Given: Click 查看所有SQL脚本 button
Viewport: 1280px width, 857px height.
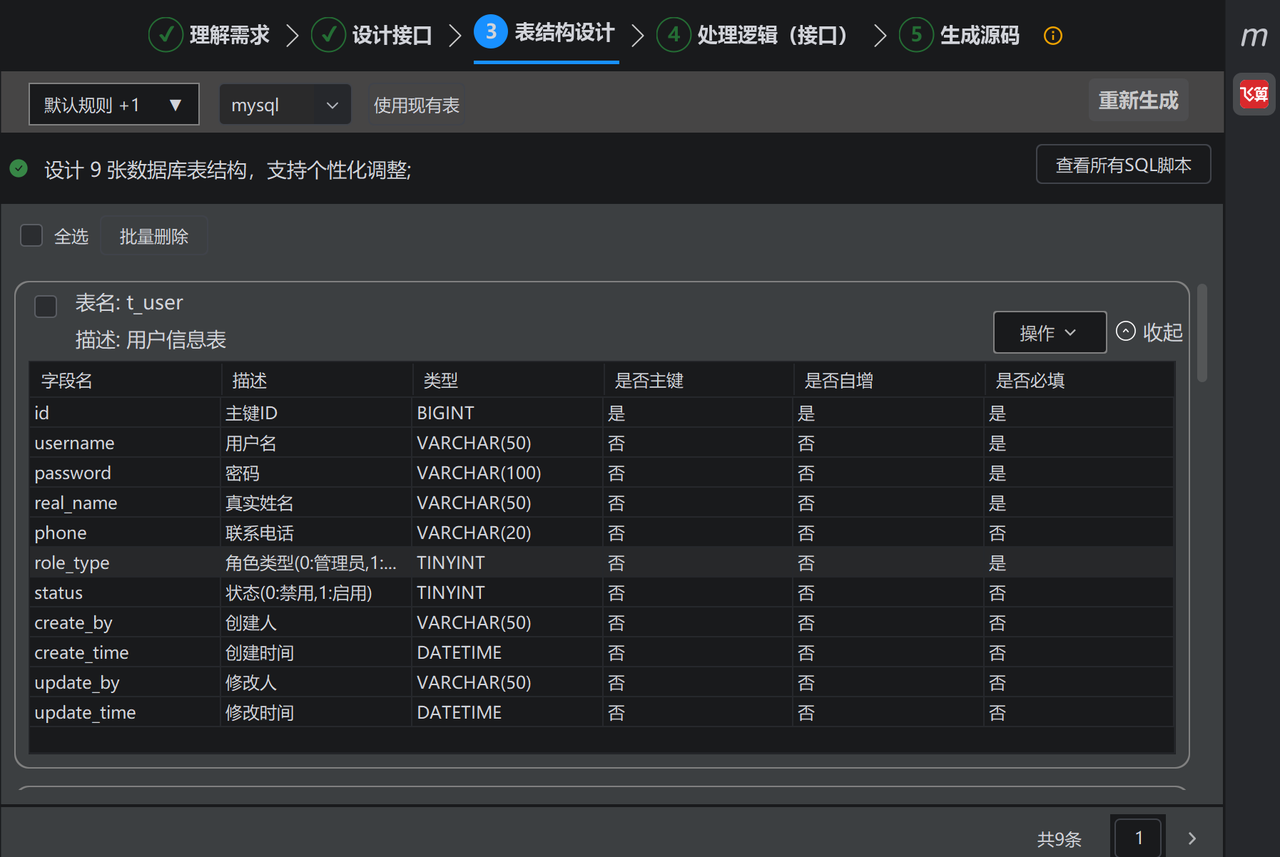Looking at the screenshot, I should pyautogui.click(x=1124, y=165).
